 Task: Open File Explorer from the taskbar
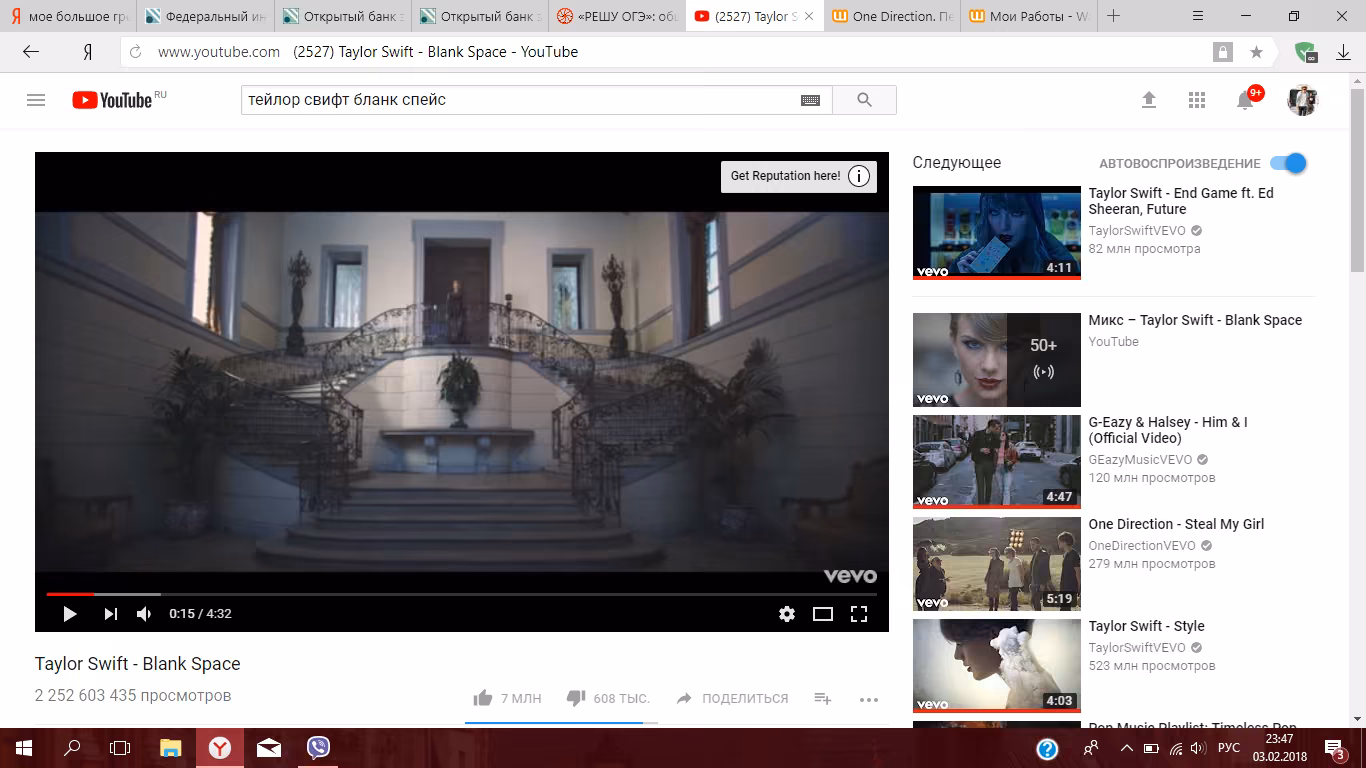pos(171,748)
